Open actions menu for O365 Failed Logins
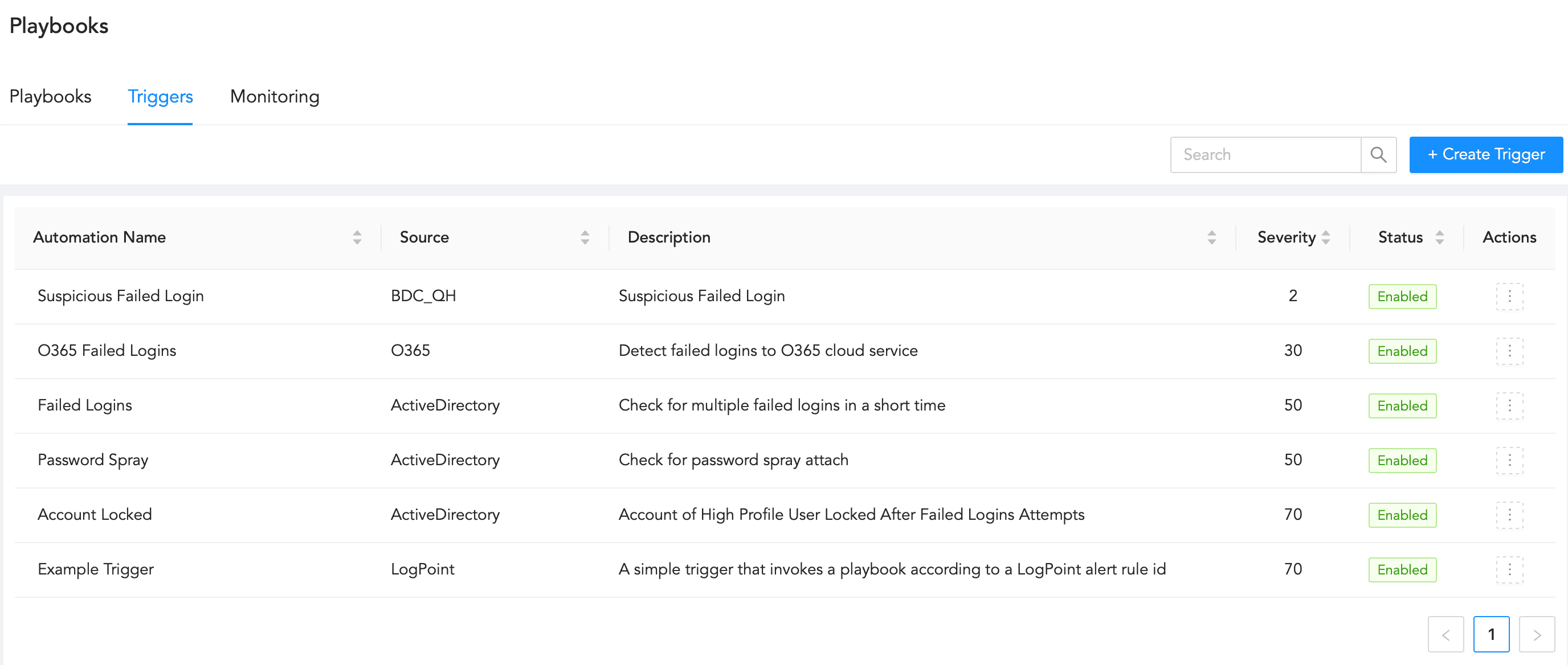 click(x=1509, y=351)
